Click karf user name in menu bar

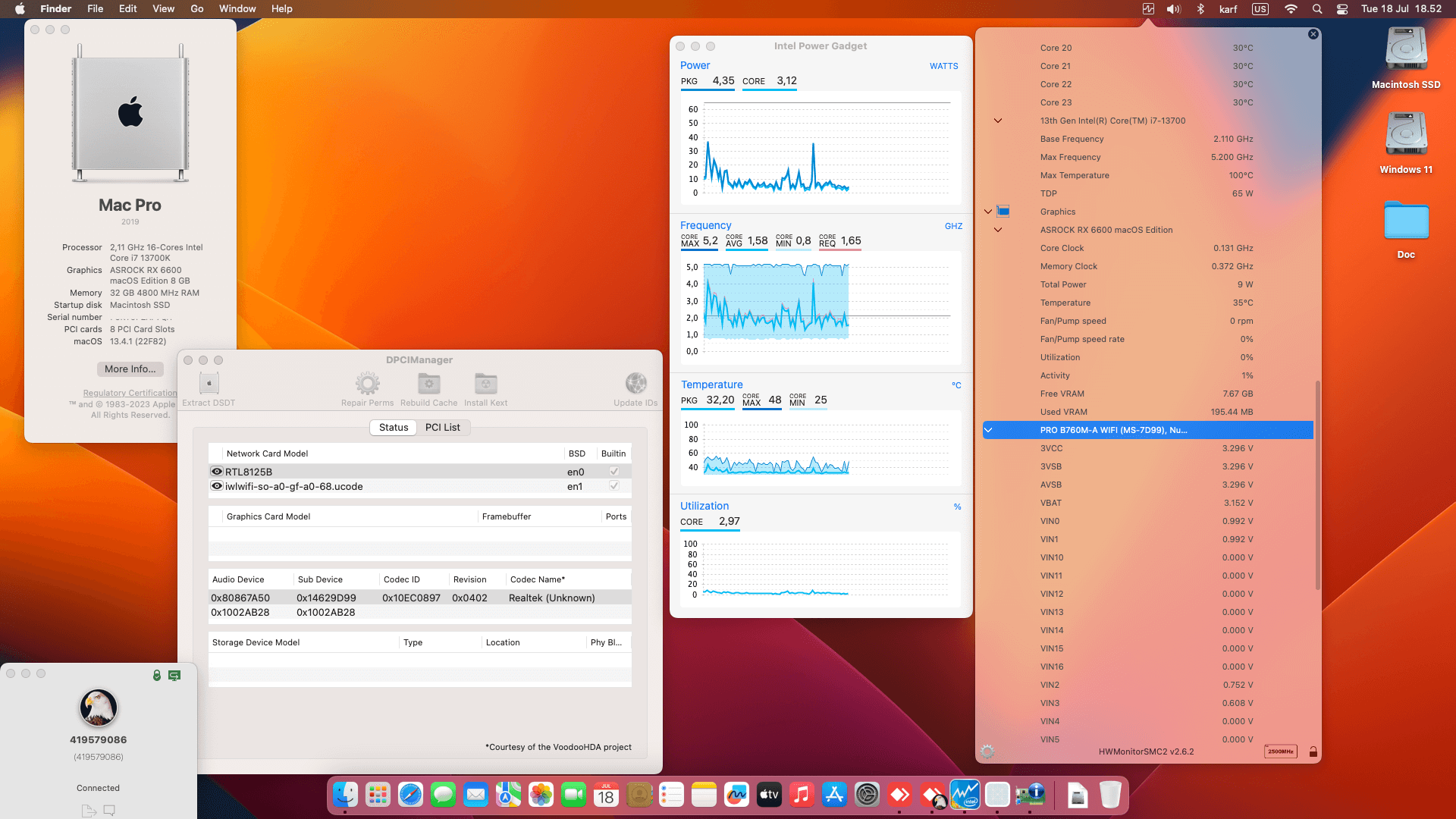click(1228, 9)
